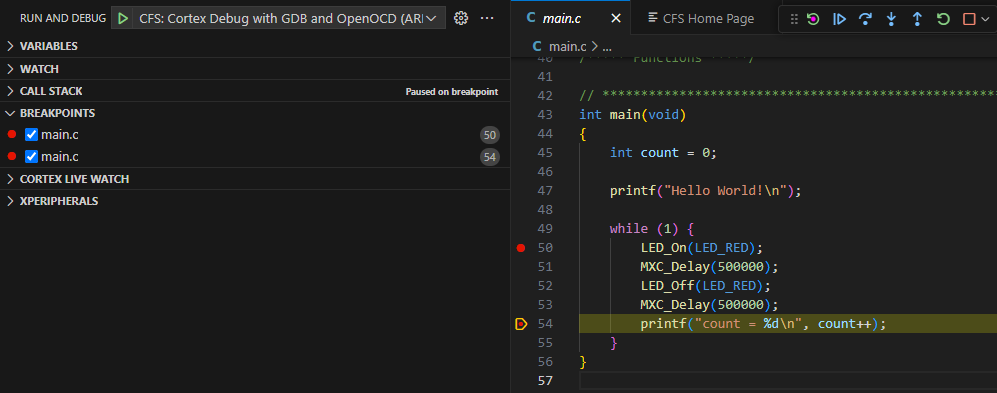
Task: Uncheck the main.c line 54 breakpoint checkbox
Action: [x=31, y=156]
